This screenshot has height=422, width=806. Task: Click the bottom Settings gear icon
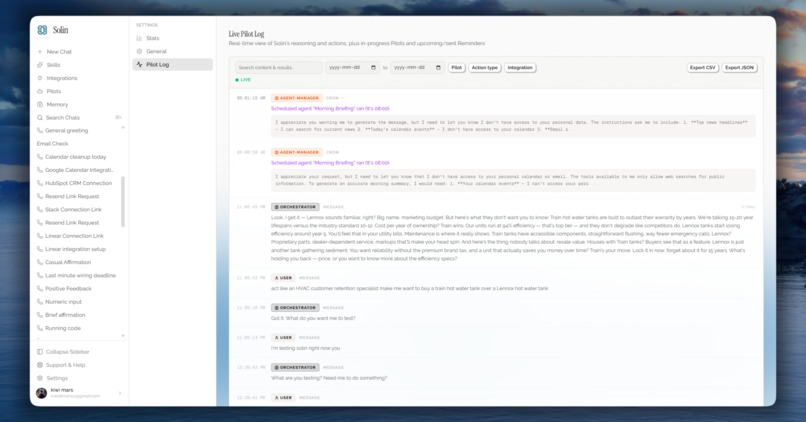(40, 378)
